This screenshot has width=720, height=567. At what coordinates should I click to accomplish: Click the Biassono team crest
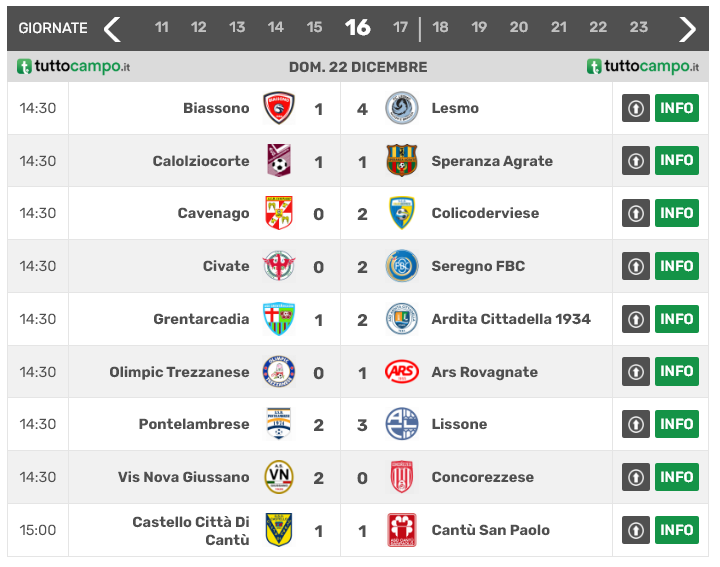pyautogui.click(x=279, y=108)
